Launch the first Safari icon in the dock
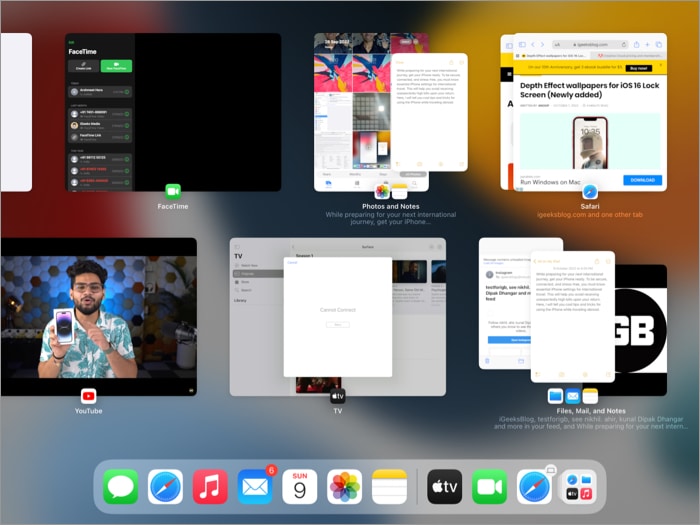This screenshot has height=525, width=700. pyautogui.click(x=165, y=487)
